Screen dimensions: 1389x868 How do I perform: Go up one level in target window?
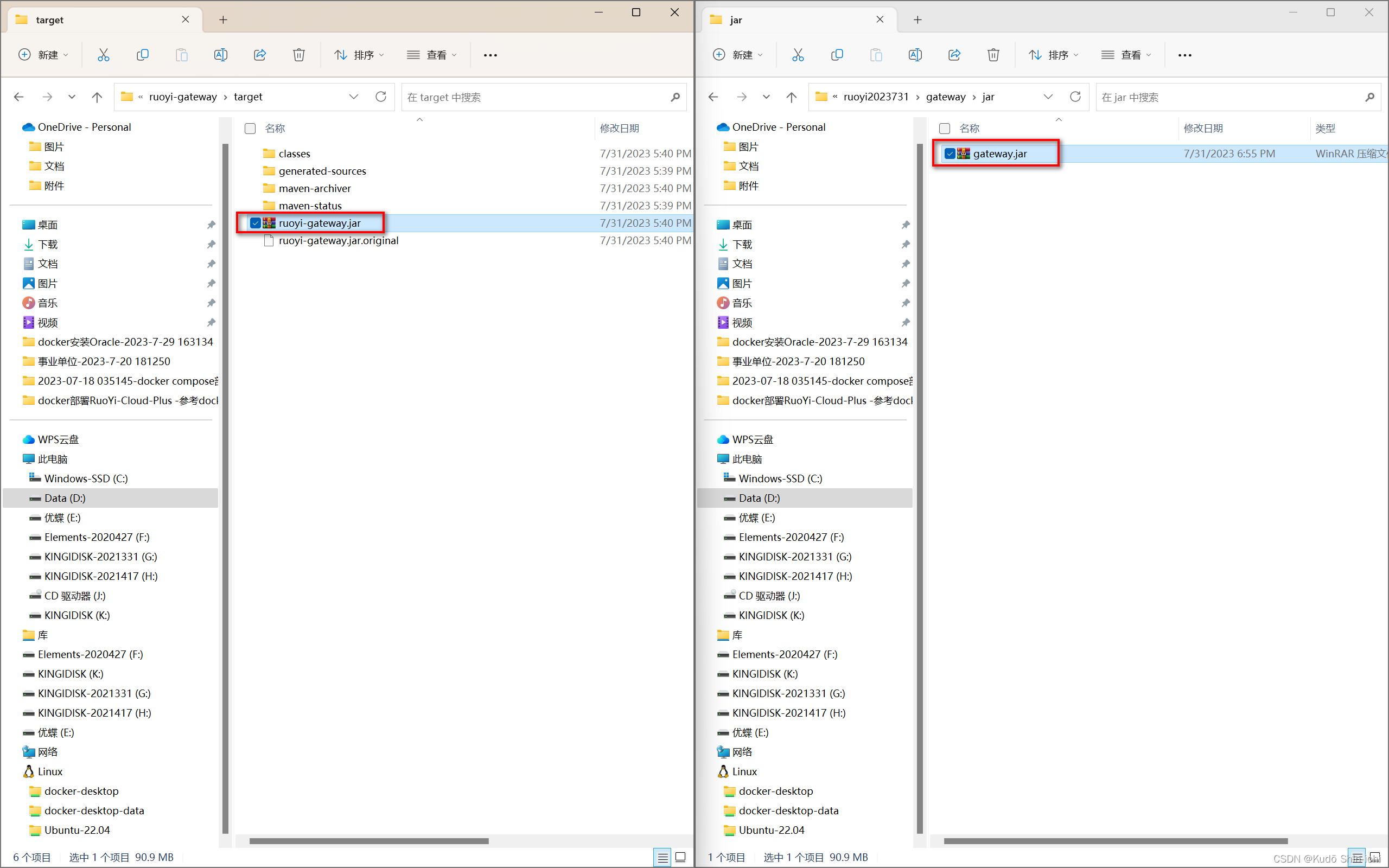pyautogui.click(x=97, y=97)
